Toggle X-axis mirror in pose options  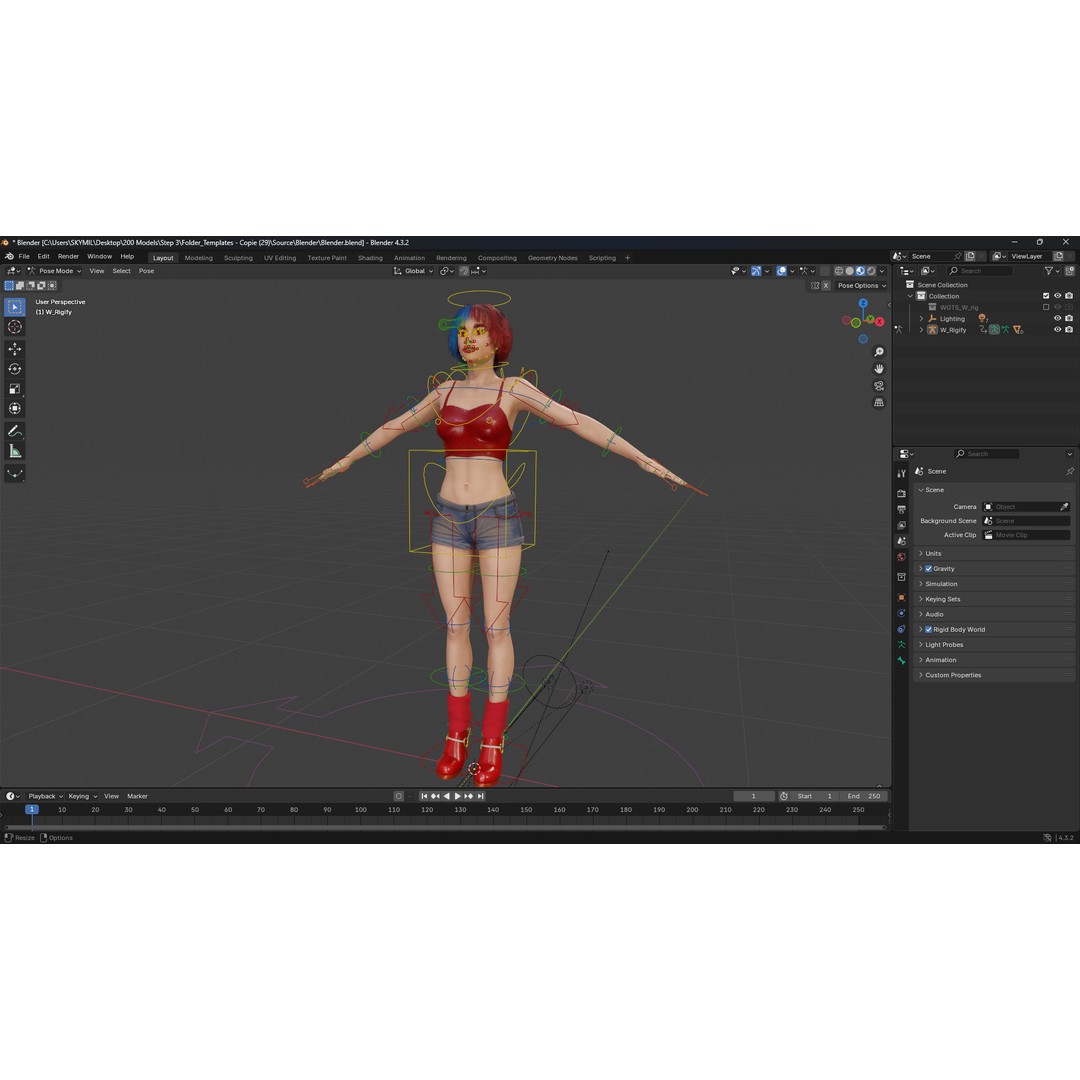tap(826, 286)
